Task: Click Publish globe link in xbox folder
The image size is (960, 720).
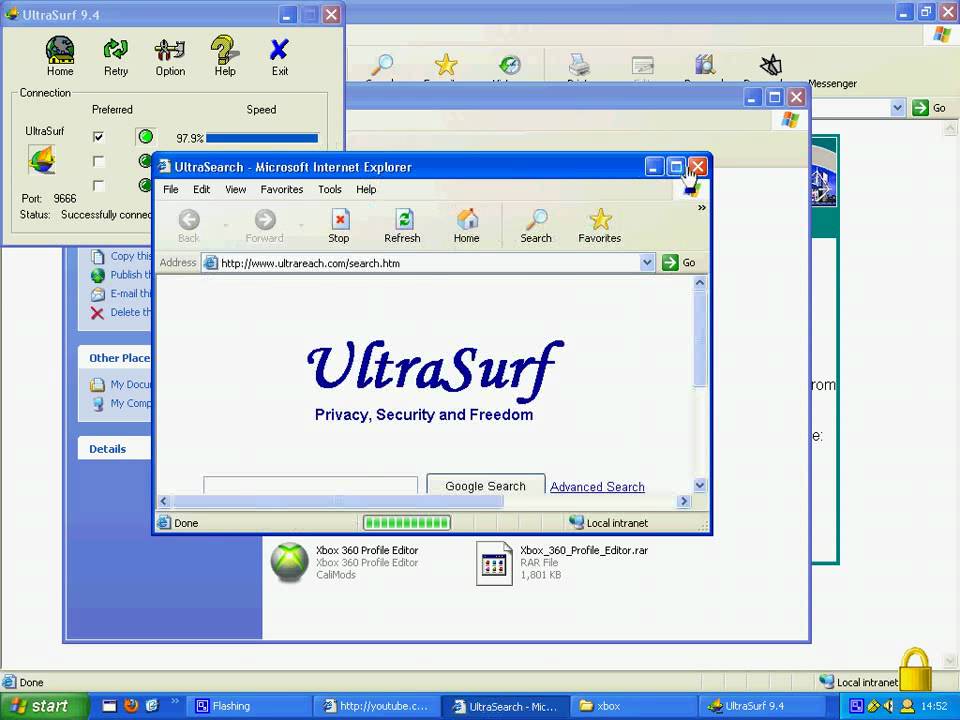Action: (x=121, y=275)
